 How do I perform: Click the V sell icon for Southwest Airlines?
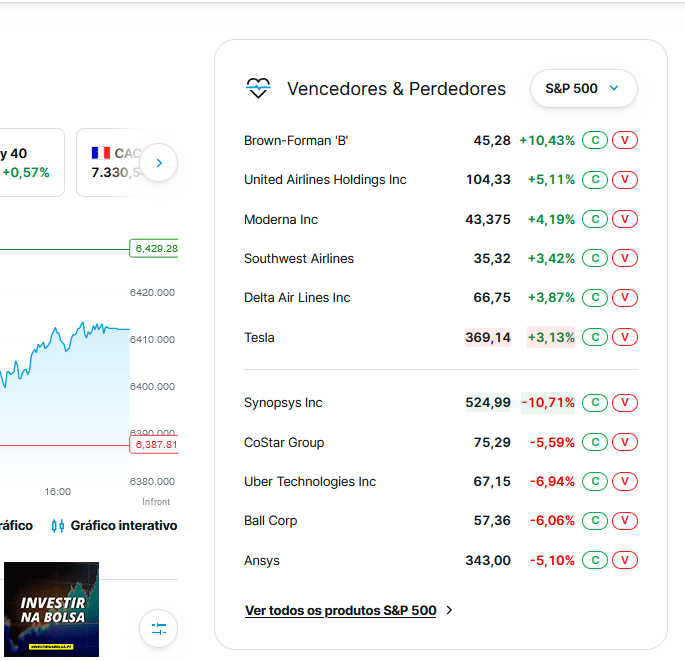coord(625,258)
